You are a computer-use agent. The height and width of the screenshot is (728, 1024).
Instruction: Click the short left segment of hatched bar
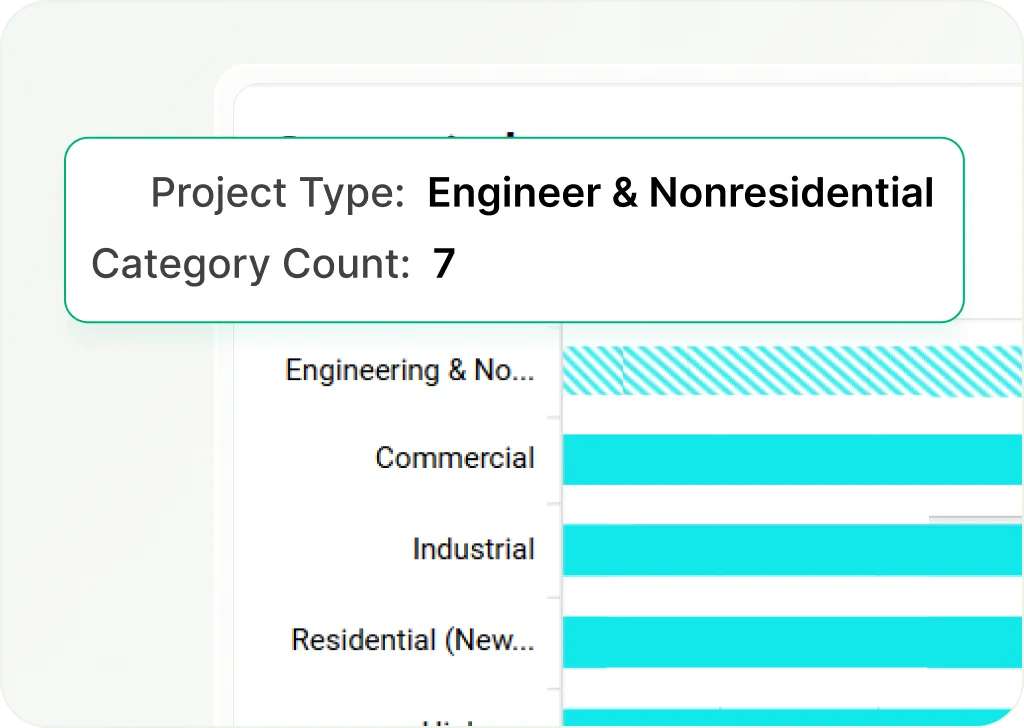click(x=593, y=371)
